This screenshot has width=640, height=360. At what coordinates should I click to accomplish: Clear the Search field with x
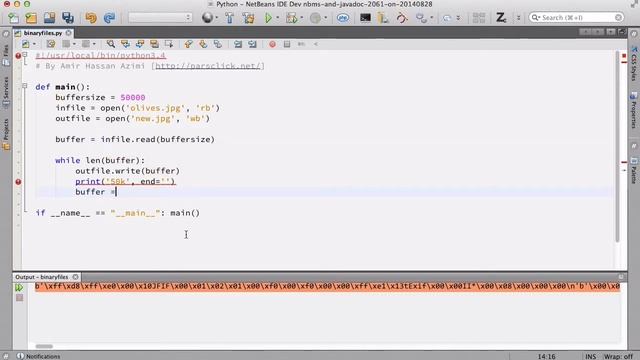click(x=618, y=18)
